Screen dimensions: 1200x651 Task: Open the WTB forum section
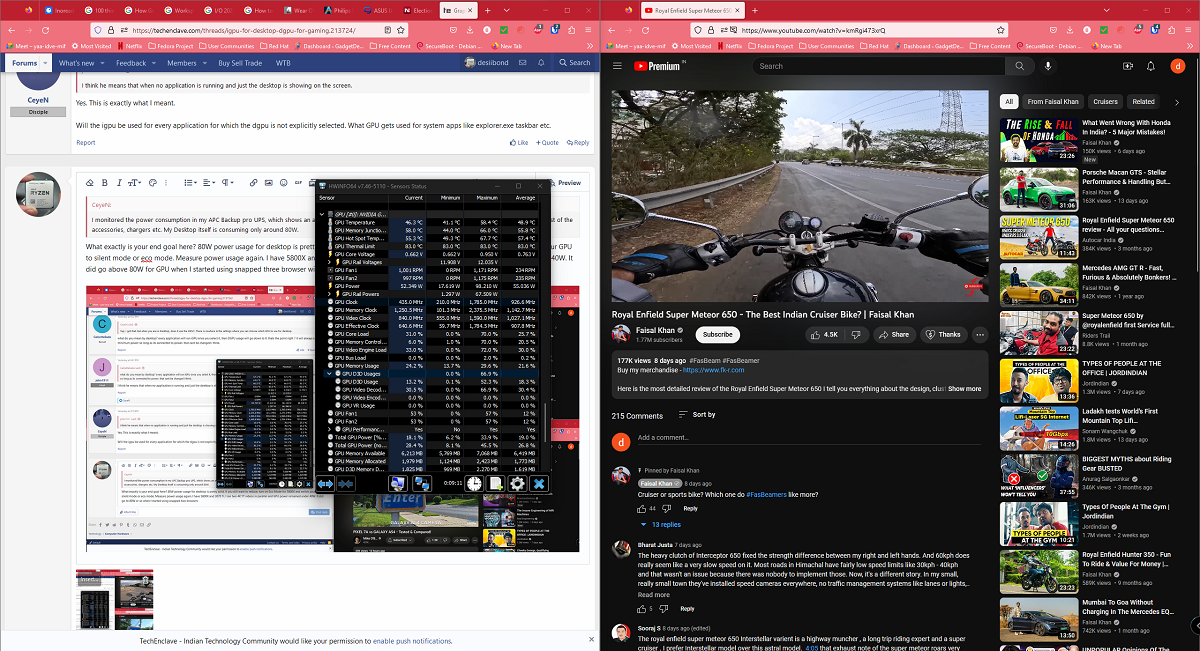283,63
